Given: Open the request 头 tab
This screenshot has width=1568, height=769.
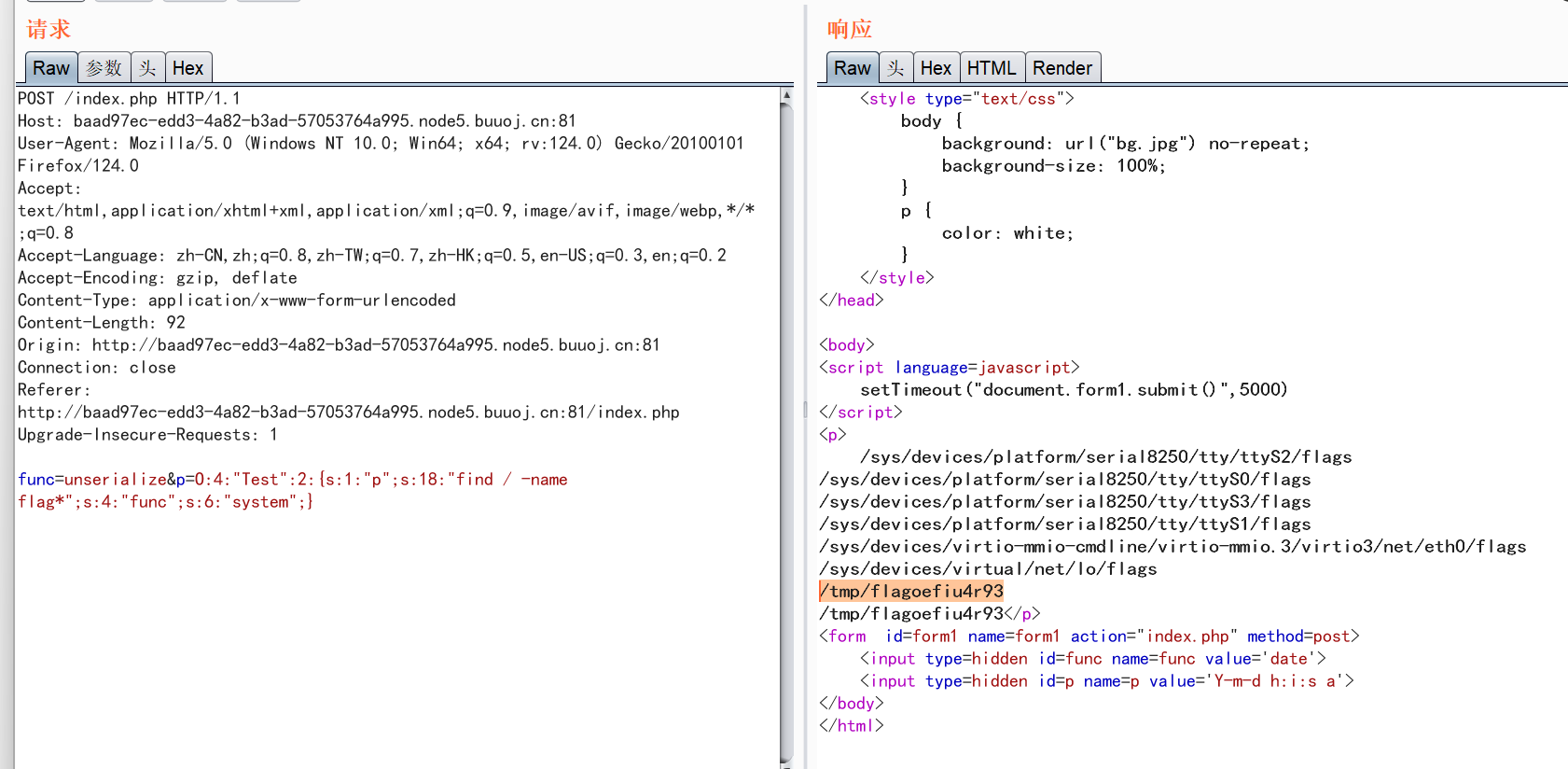Looking at the screenshot, I should coord(148,68).
